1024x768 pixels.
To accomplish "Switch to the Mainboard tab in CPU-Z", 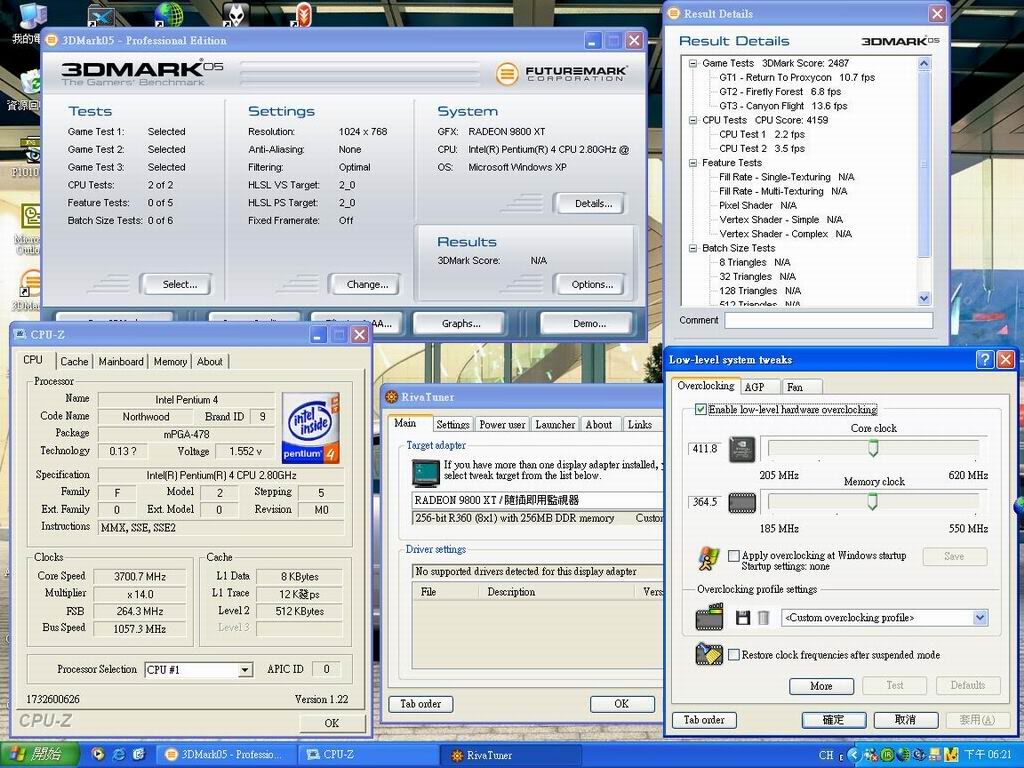I will (121, 361).
